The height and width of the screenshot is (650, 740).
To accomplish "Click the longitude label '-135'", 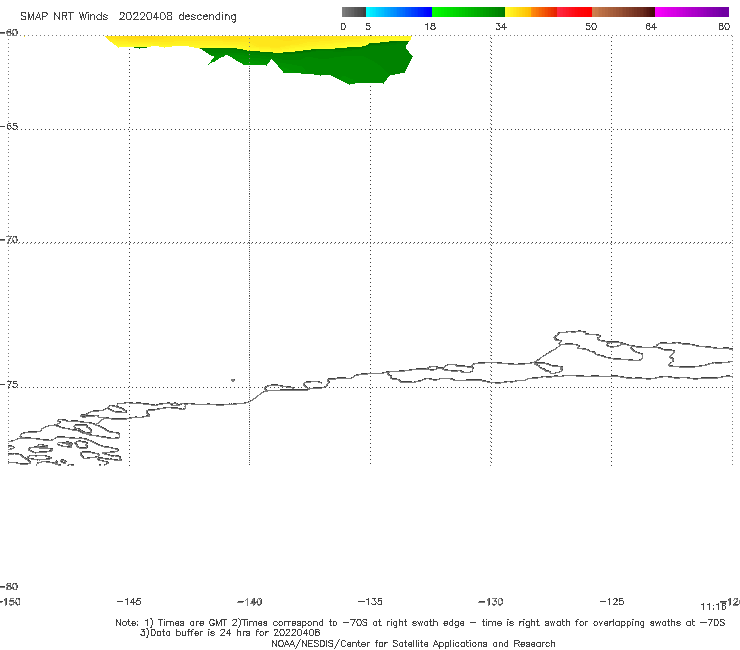I will pyautogui.click(x=370, y=602).
